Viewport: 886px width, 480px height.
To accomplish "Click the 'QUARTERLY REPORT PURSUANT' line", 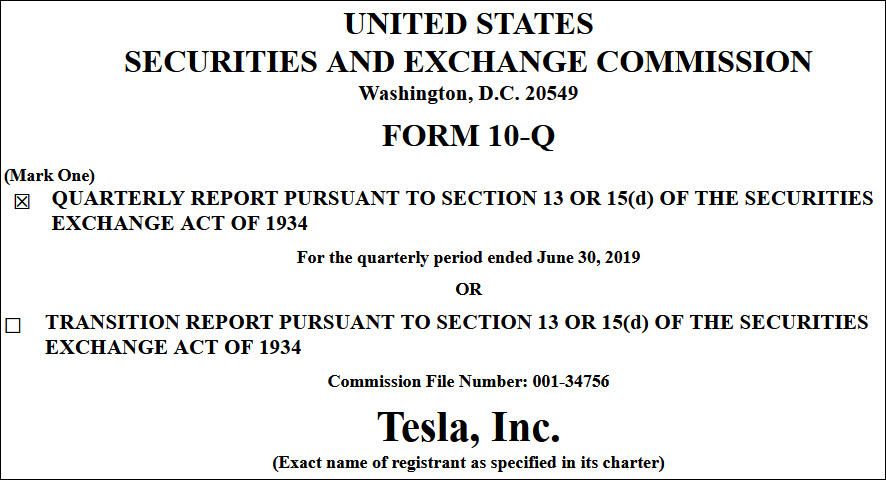I will pyautogui.click(x=230, y=199).
